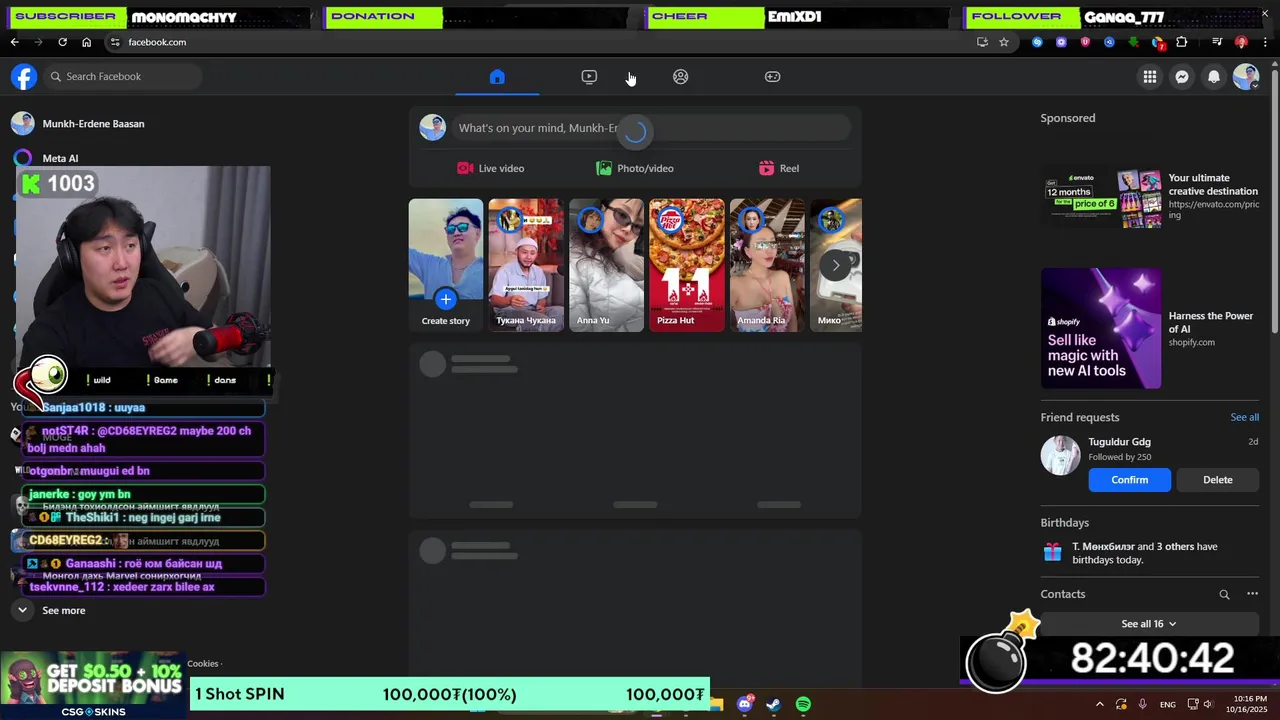Add a Photo/video post
The image size is (1280, 720).
click(635, 168)
